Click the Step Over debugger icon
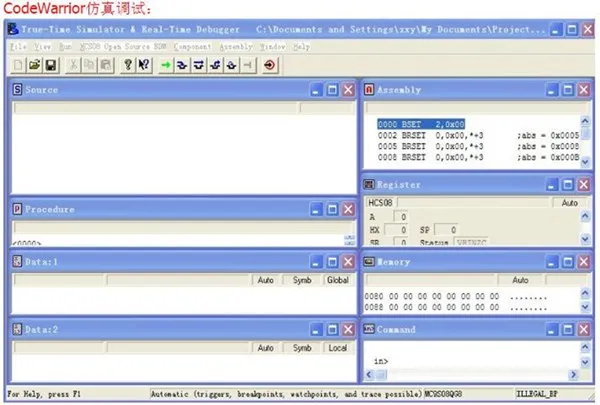This screenshot has width=600, height=405. (199, 65)
